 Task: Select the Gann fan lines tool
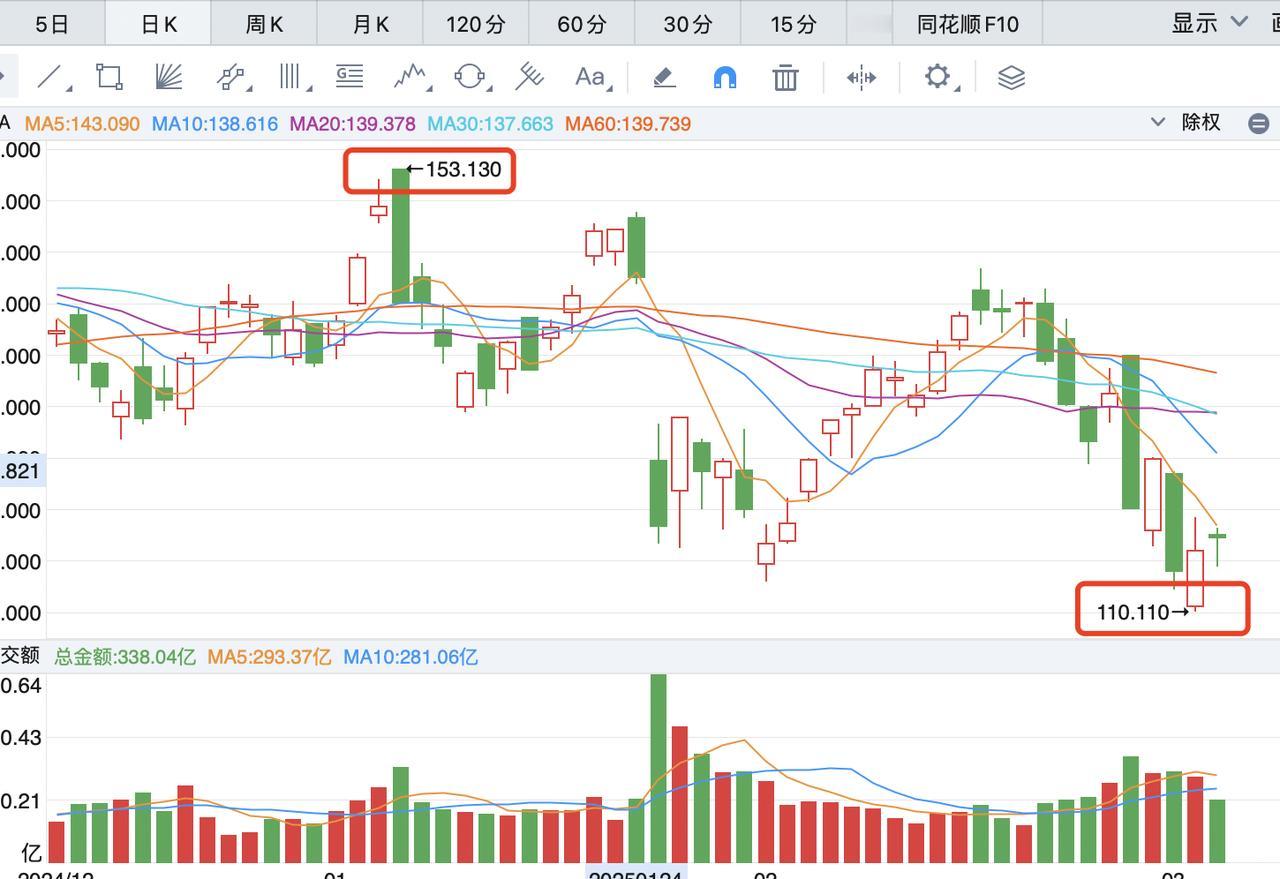coord(170,77)
